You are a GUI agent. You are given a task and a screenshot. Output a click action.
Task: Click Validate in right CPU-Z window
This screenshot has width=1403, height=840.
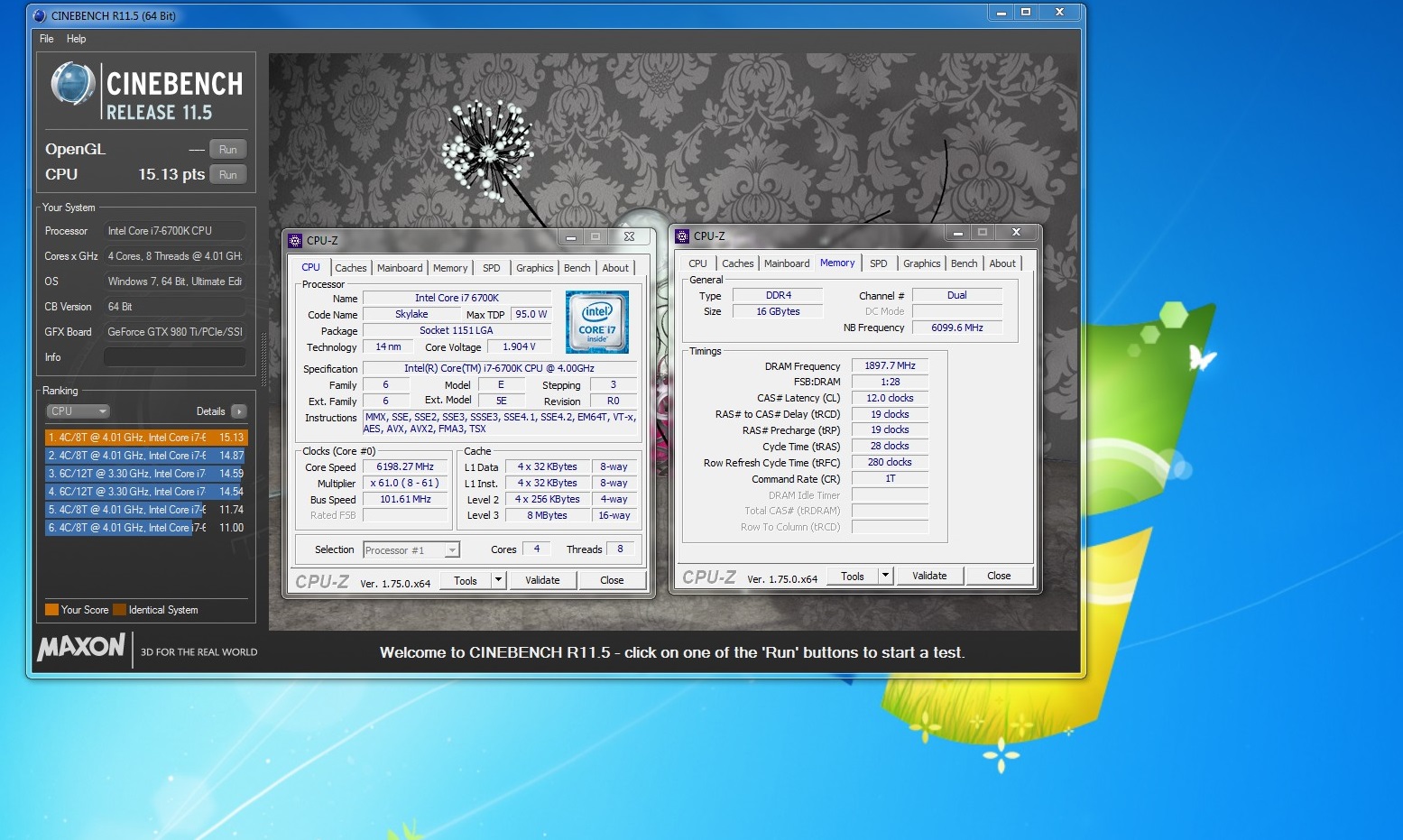(x=929, y=577)
